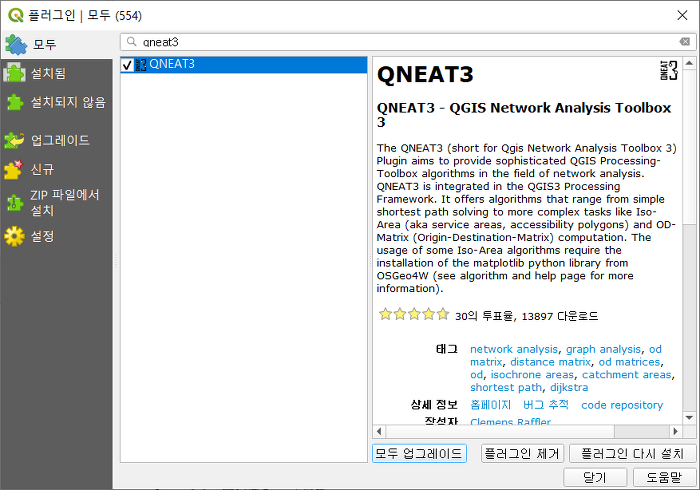
Task: Click the 도움말 (Help) button
Action: tap(664, 477)
